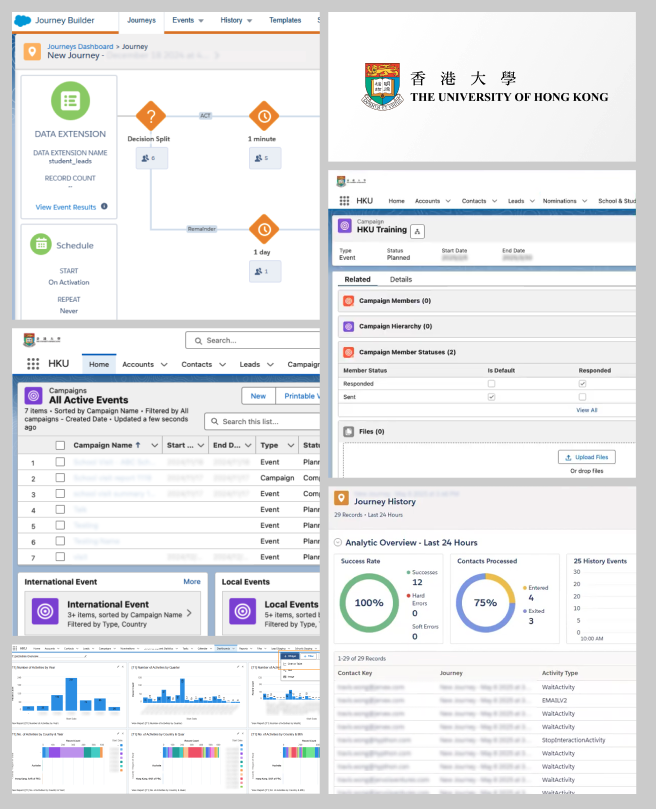Switch to the Details tab

point(401,279)
